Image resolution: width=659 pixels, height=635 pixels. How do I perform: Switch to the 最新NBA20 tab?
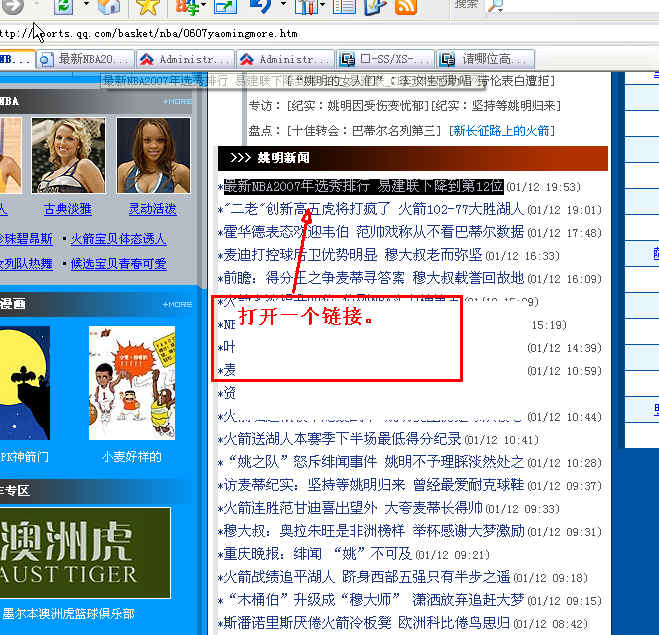coord(86,59)
